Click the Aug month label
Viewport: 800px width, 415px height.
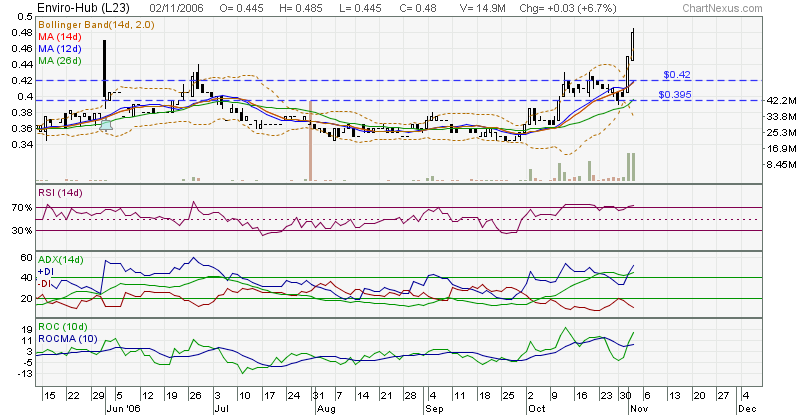[x=326, y=409]
